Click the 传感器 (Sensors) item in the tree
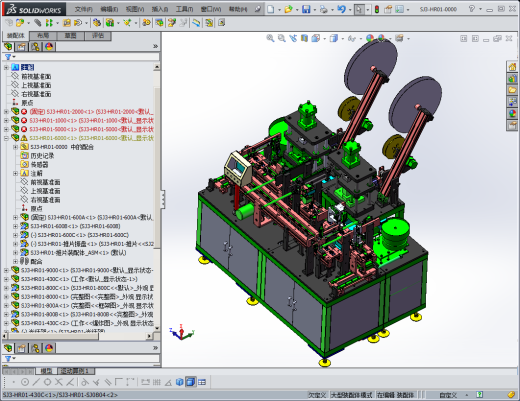The height and width of the screenshot is (401, 520). 39,164
